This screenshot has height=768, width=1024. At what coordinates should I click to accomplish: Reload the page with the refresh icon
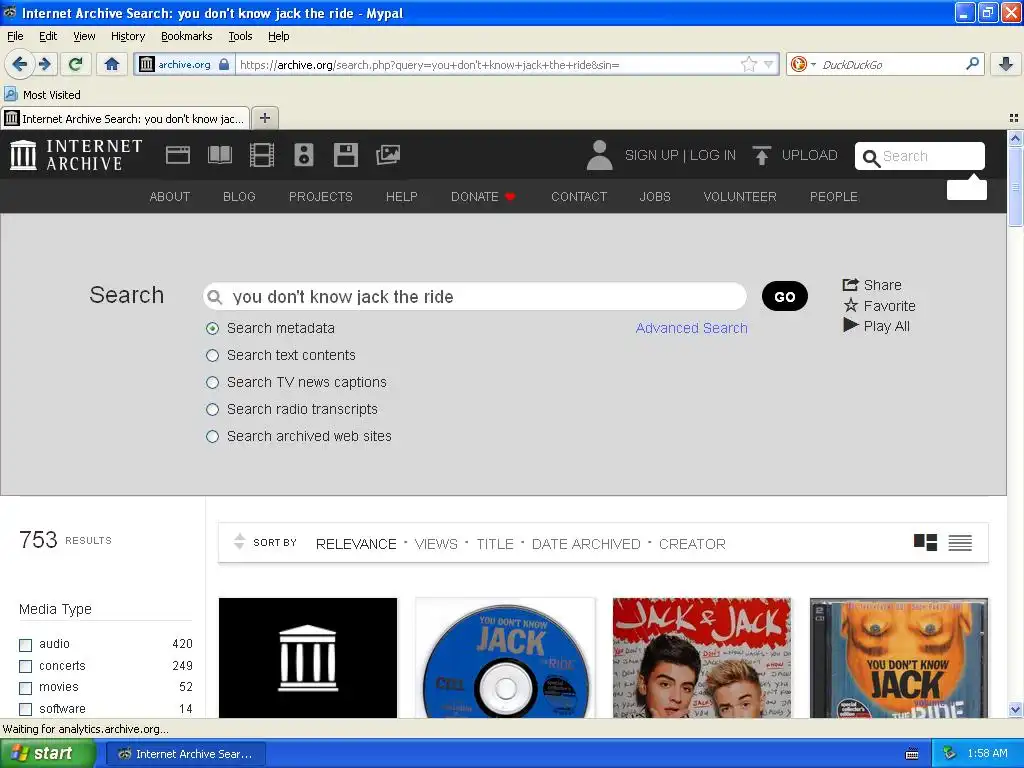tap(76, 64)
